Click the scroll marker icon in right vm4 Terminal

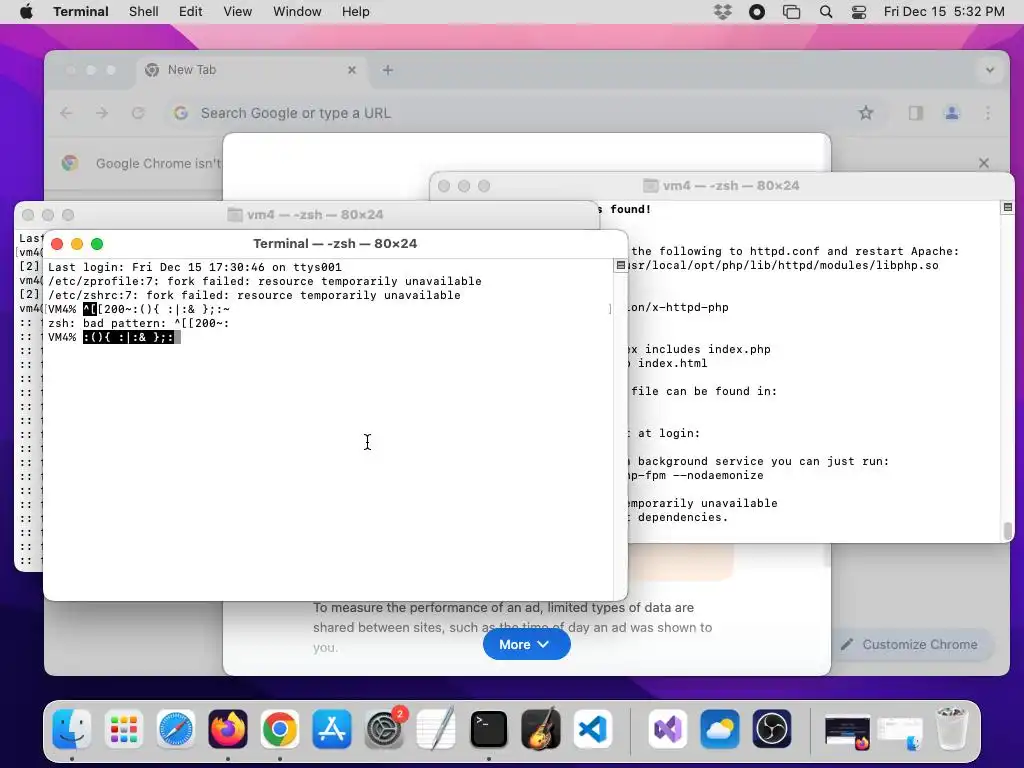click(1007, 208)
